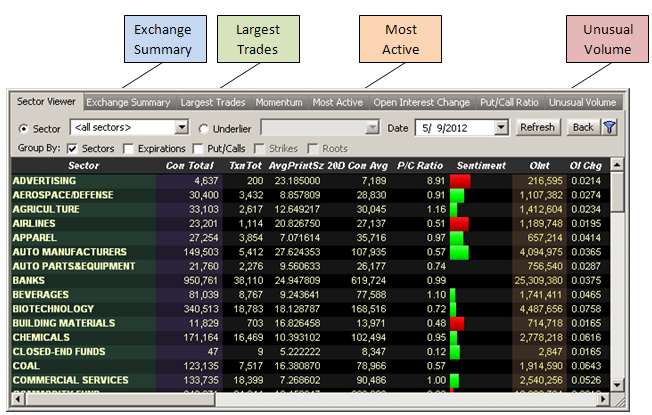
Task: Open the Underlier combo box
Action: click(x=320, y=127)
